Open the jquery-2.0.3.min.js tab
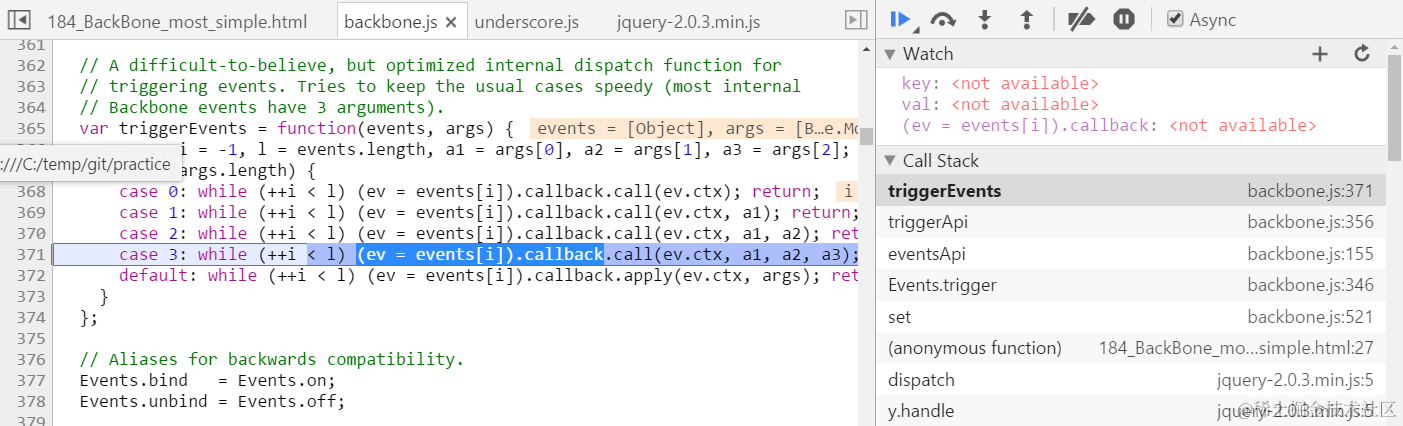 point(688,21)
